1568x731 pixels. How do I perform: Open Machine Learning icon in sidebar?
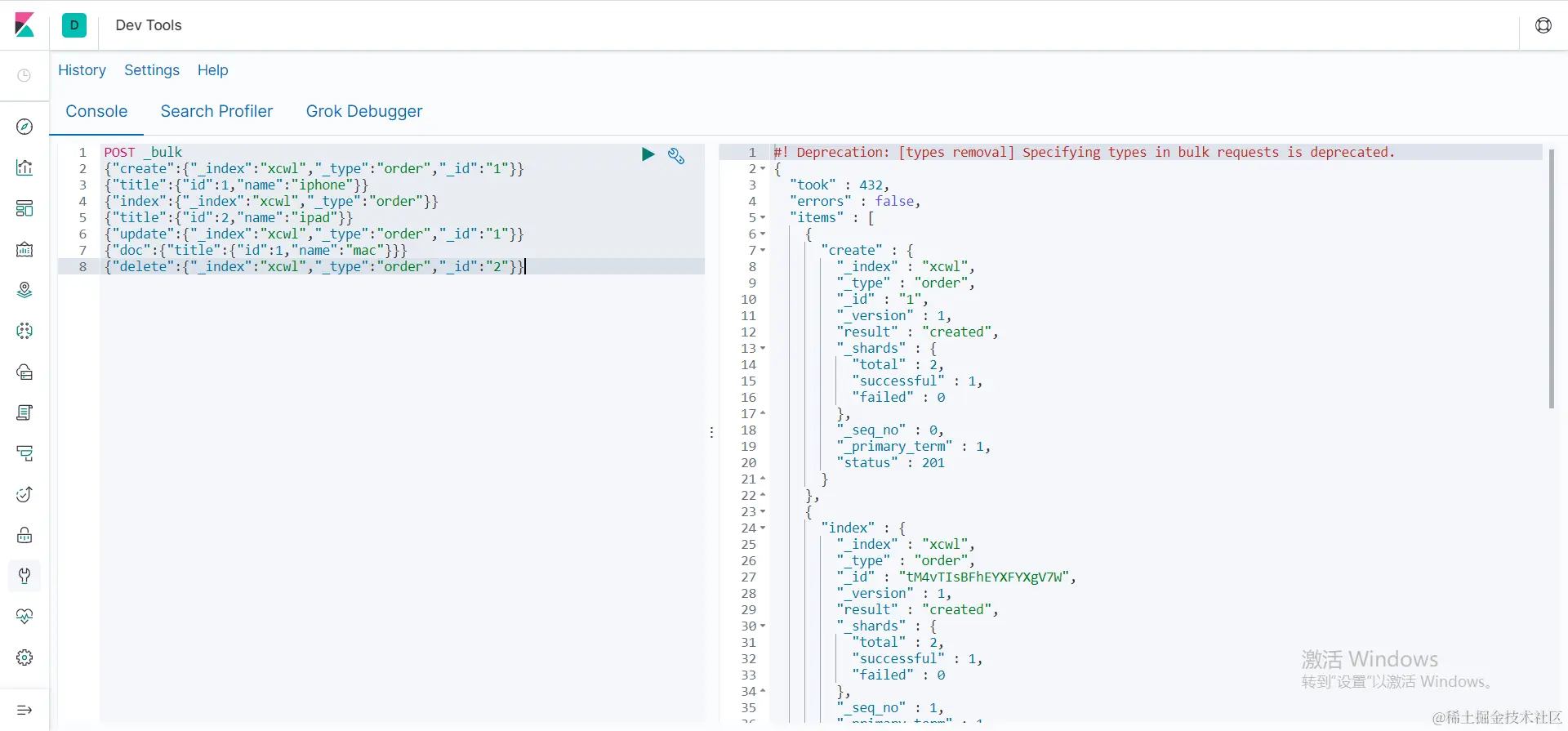(24, 331)
